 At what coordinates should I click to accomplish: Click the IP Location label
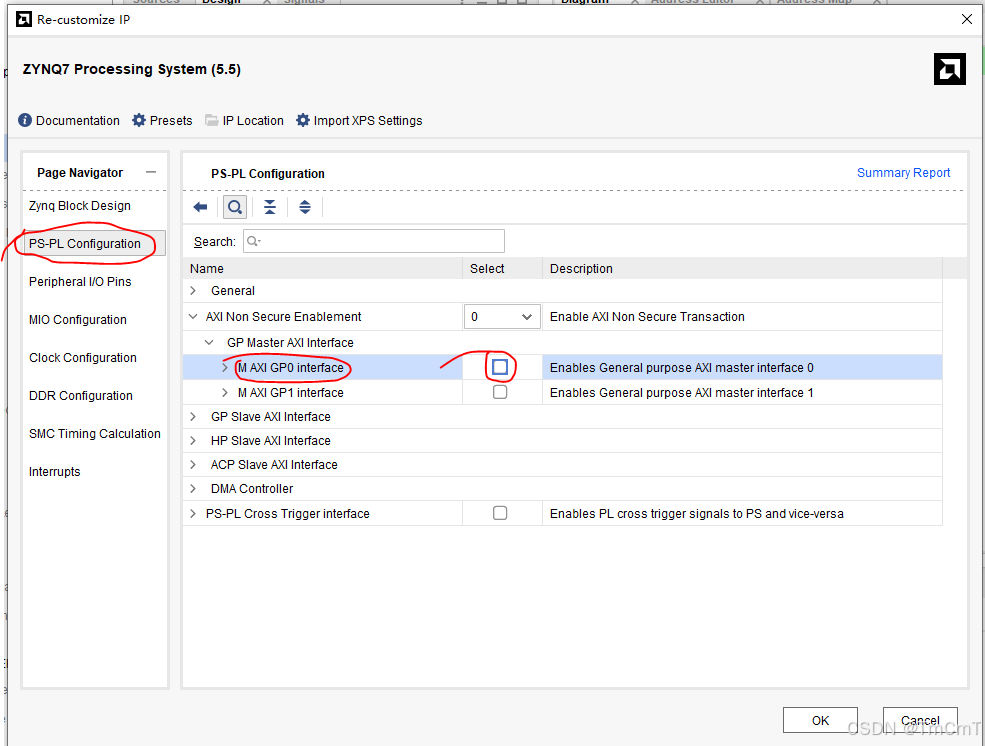[253, 121]
